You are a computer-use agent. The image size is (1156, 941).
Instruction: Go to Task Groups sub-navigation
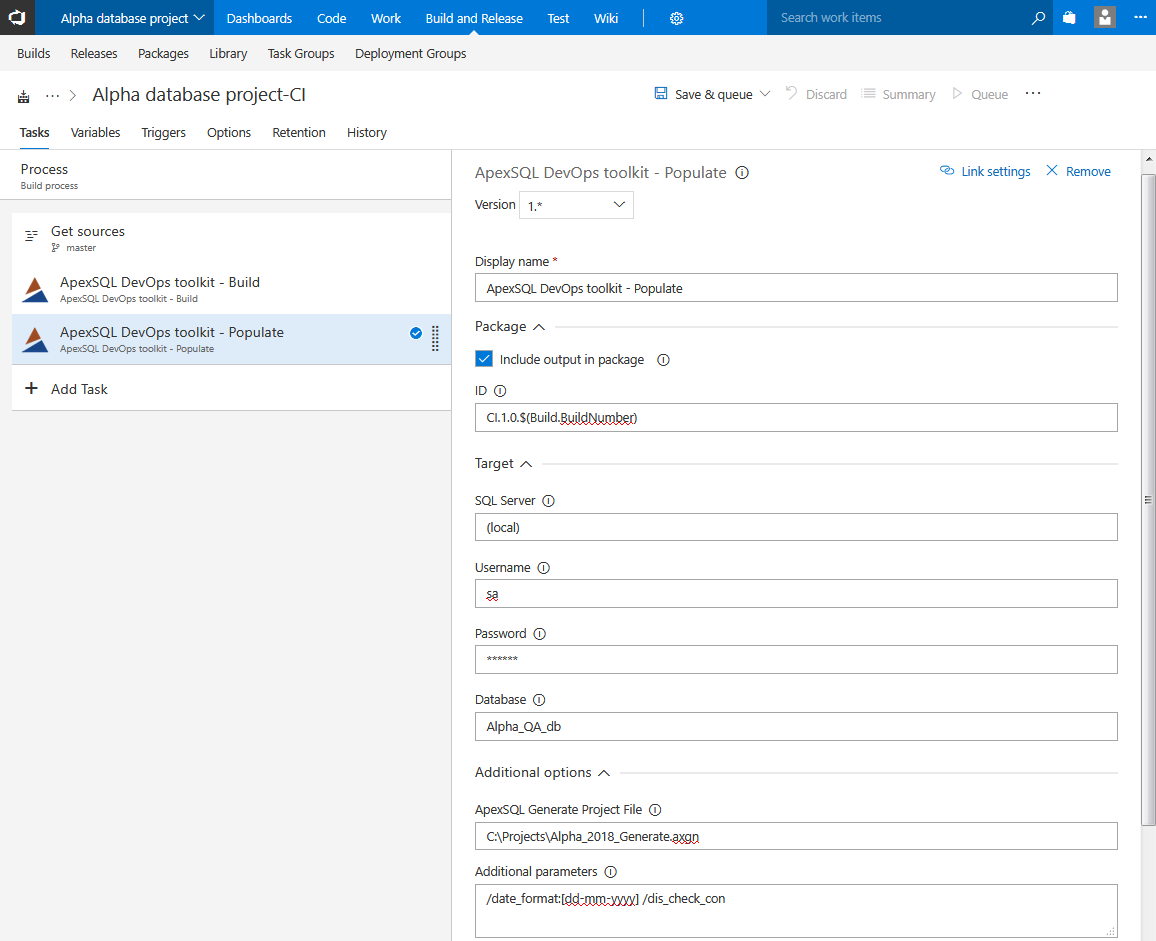(x=301, y=54)
